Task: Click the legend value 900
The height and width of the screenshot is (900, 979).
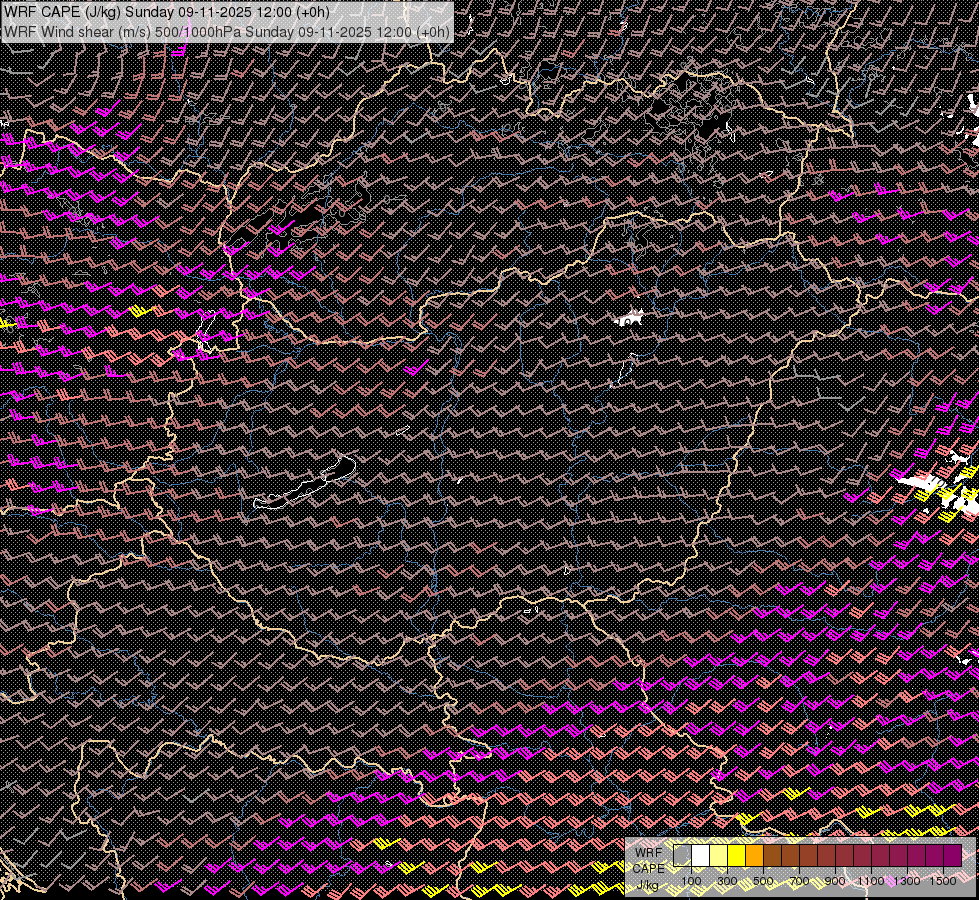Action: (x=835, y=881)
